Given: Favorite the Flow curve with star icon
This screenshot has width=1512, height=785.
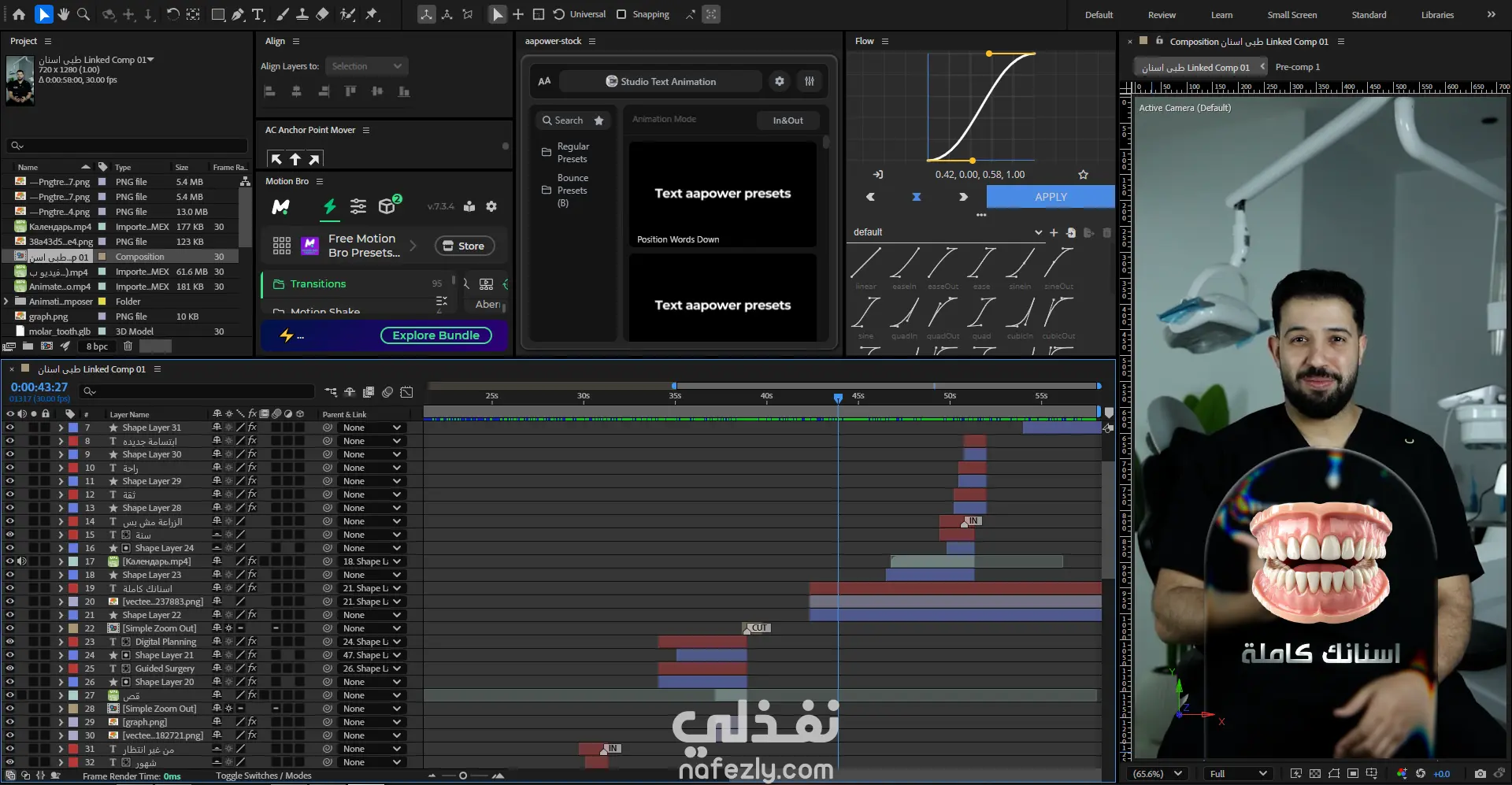Looking at the screenshot, I should [x=1083, y=175].
